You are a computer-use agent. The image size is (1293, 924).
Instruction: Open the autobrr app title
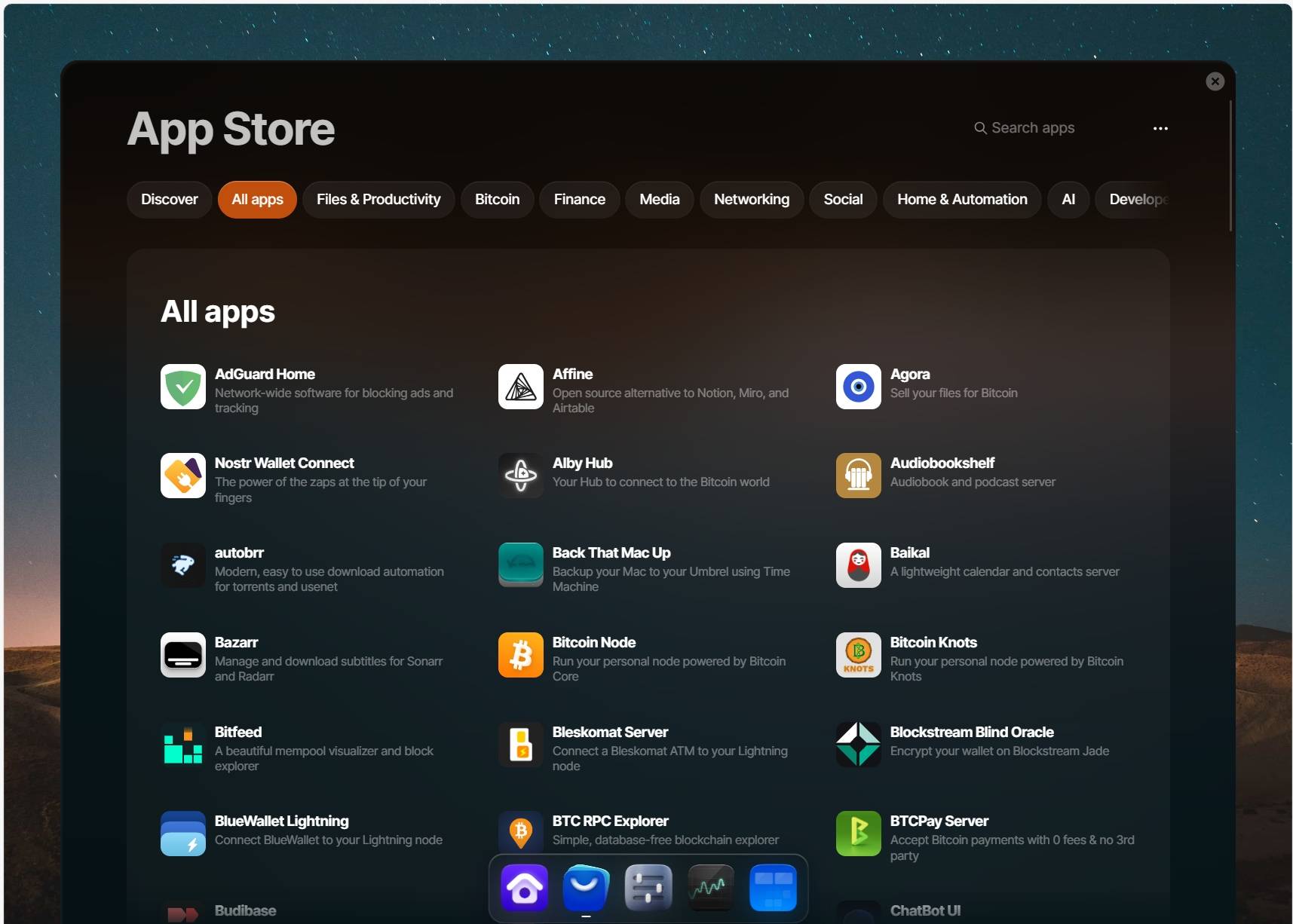239,552
